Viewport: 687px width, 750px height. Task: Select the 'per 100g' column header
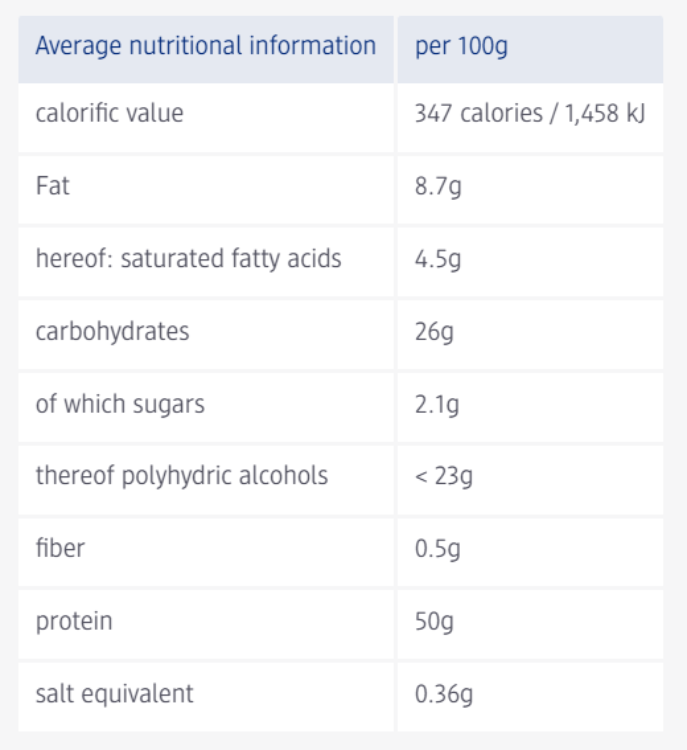[x=461, y=46]
